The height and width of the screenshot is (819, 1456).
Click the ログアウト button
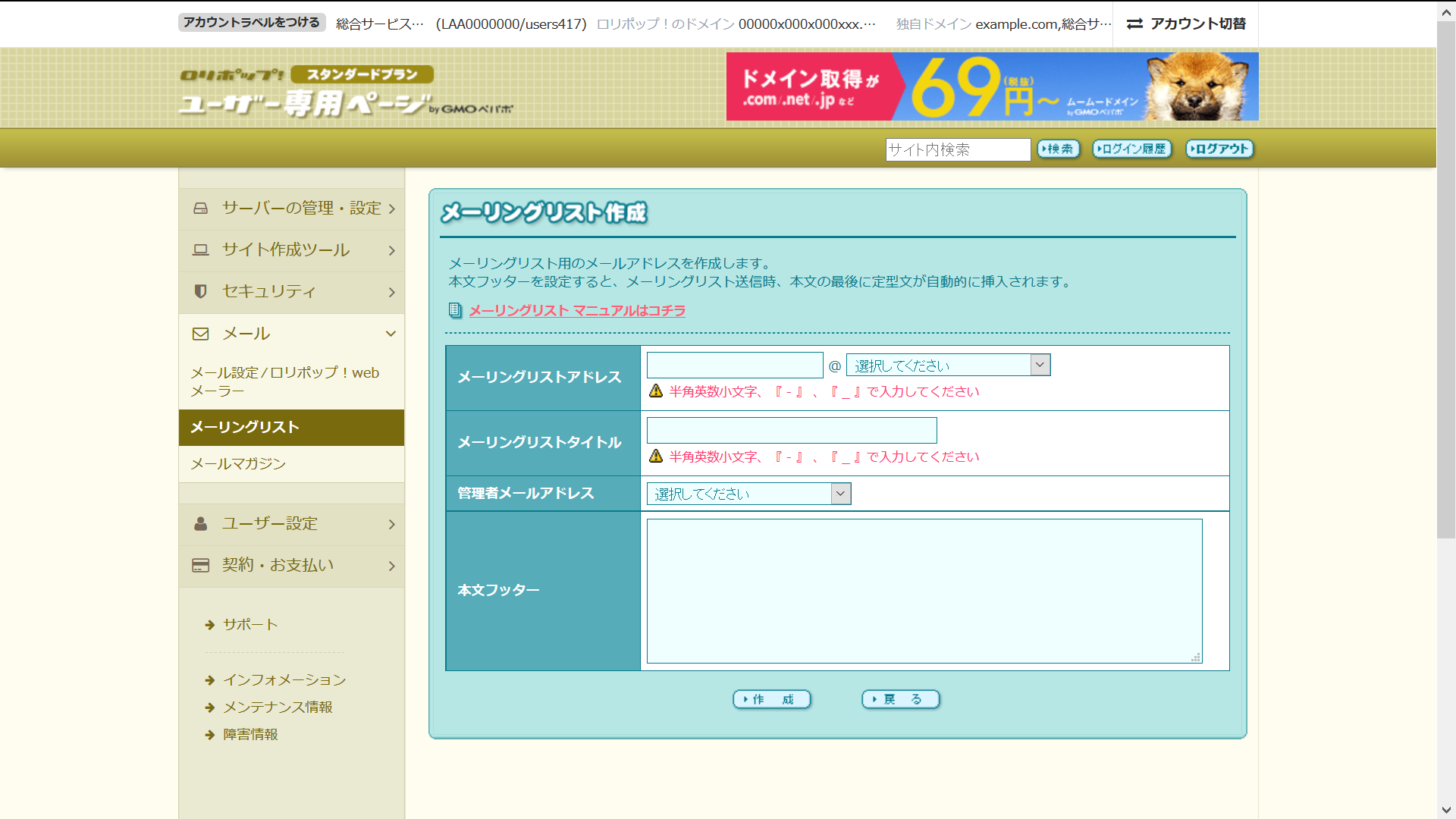[1219, 149]
